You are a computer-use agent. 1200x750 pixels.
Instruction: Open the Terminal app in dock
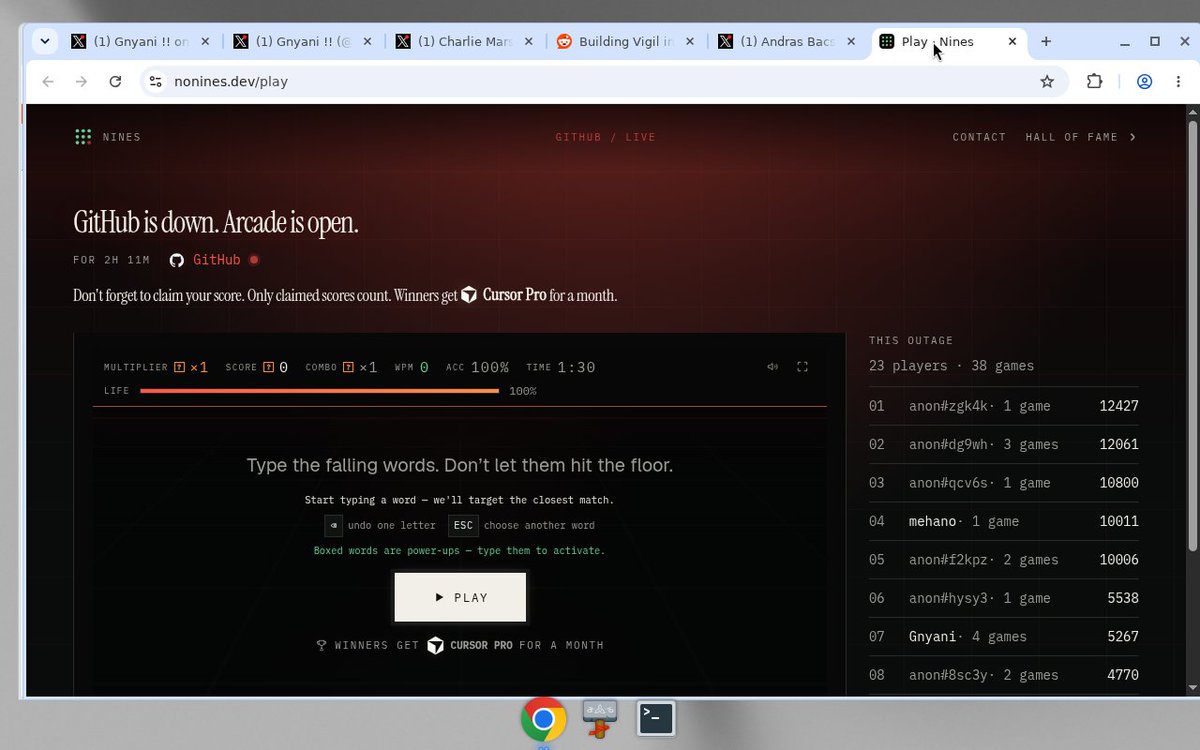coord(656,717)
